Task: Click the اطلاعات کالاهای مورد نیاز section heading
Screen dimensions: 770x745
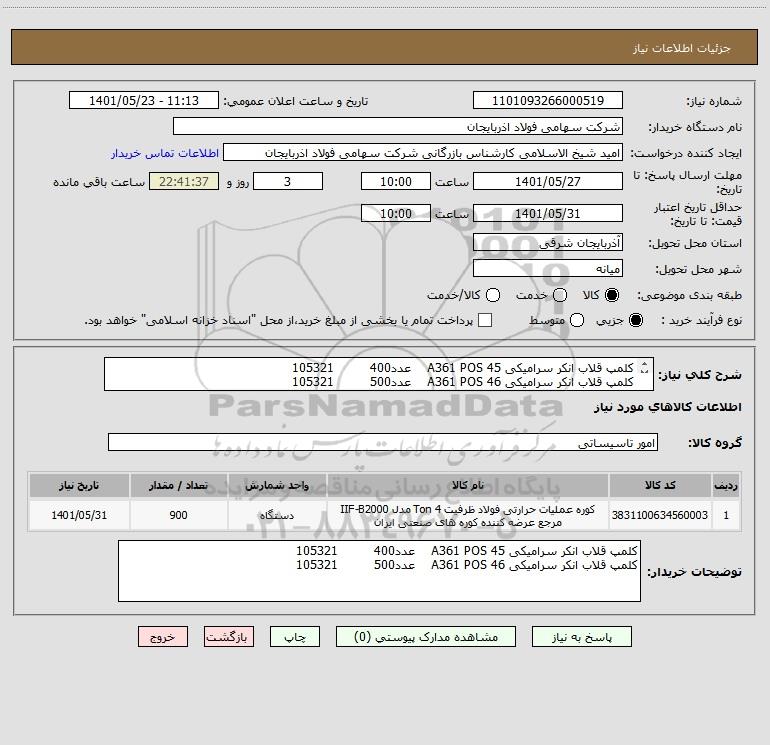Action: tap(667, 407)
